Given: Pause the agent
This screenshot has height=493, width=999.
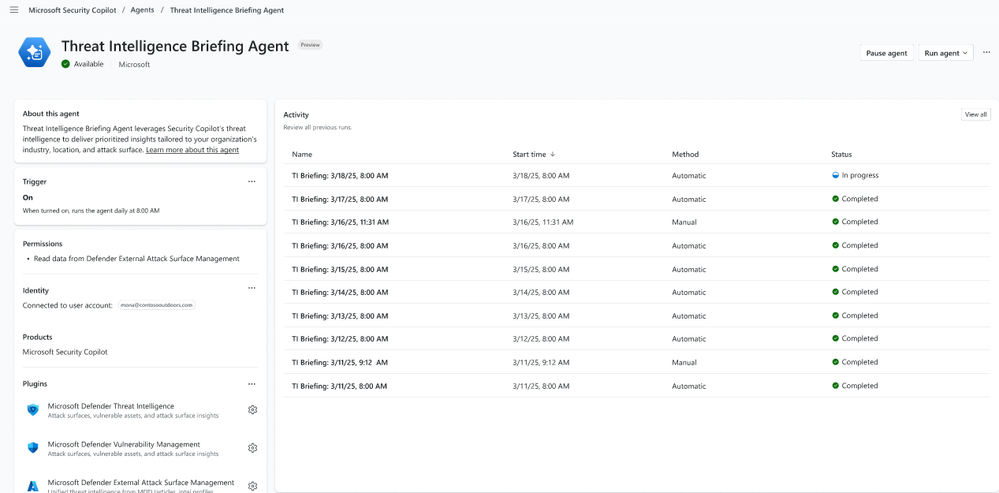Looking at the screenshot, I should (886, 53).
